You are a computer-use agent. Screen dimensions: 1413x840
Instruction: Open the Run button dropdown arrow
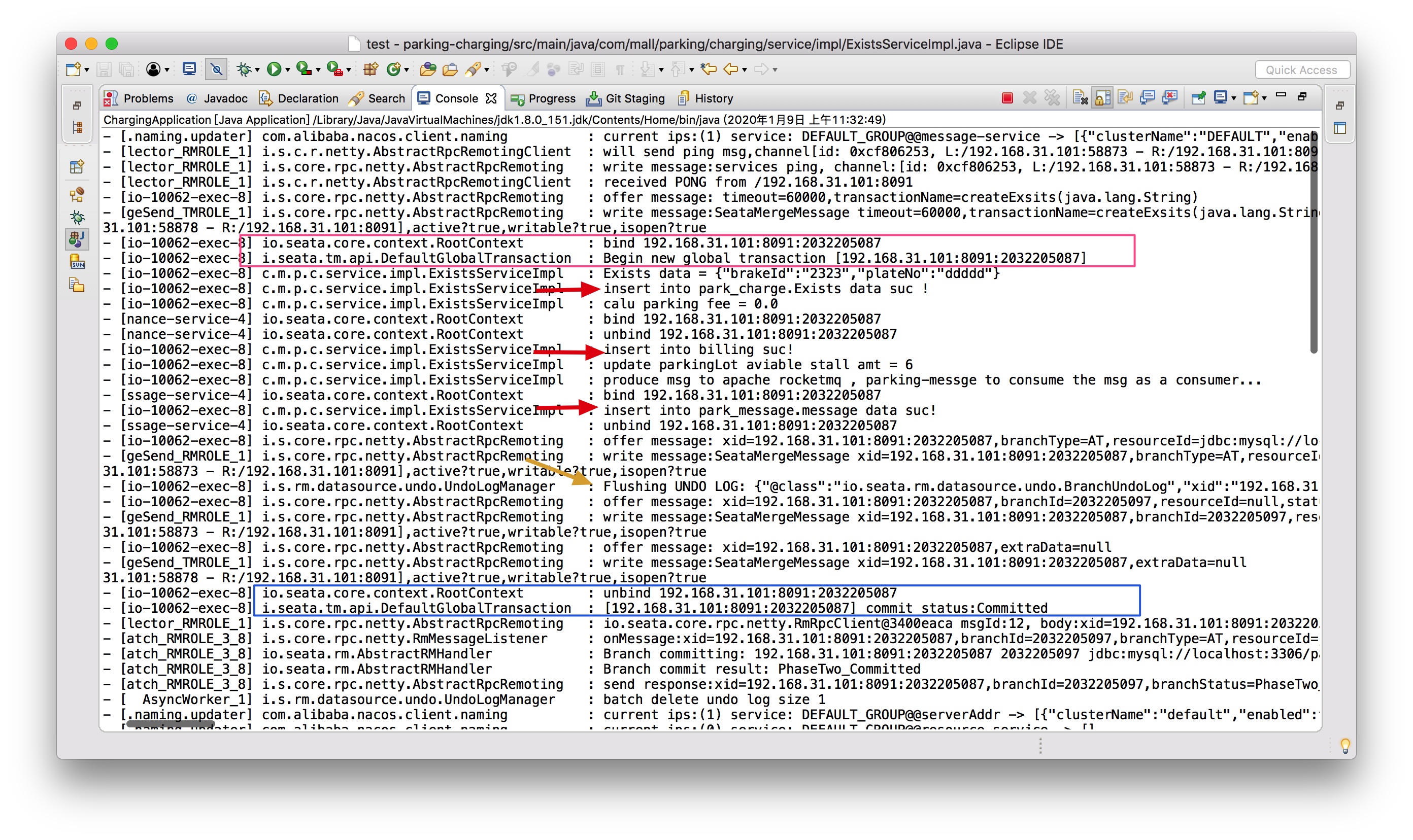[x=288, y=70]
